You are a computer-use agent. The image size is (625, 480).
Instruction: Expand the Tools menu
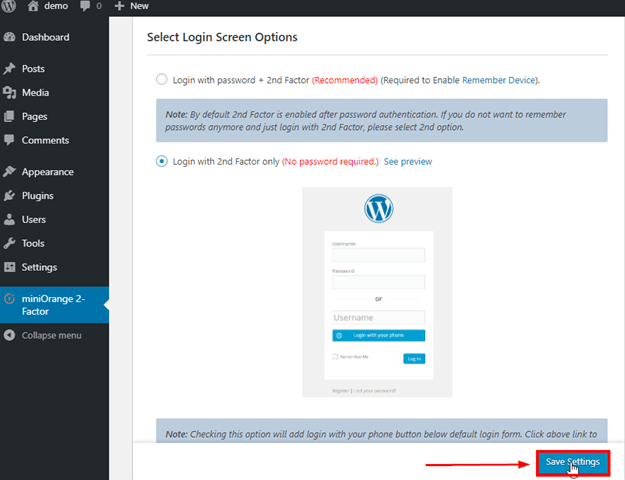point(33,243)
